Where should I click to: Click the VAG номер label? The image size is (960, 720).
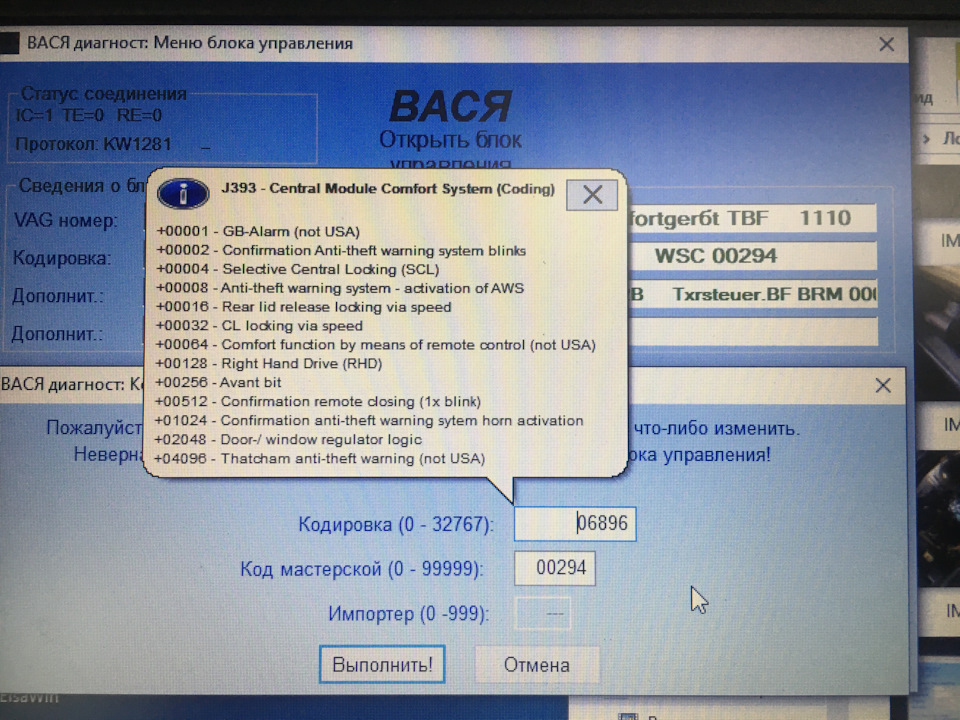point(66,220)
